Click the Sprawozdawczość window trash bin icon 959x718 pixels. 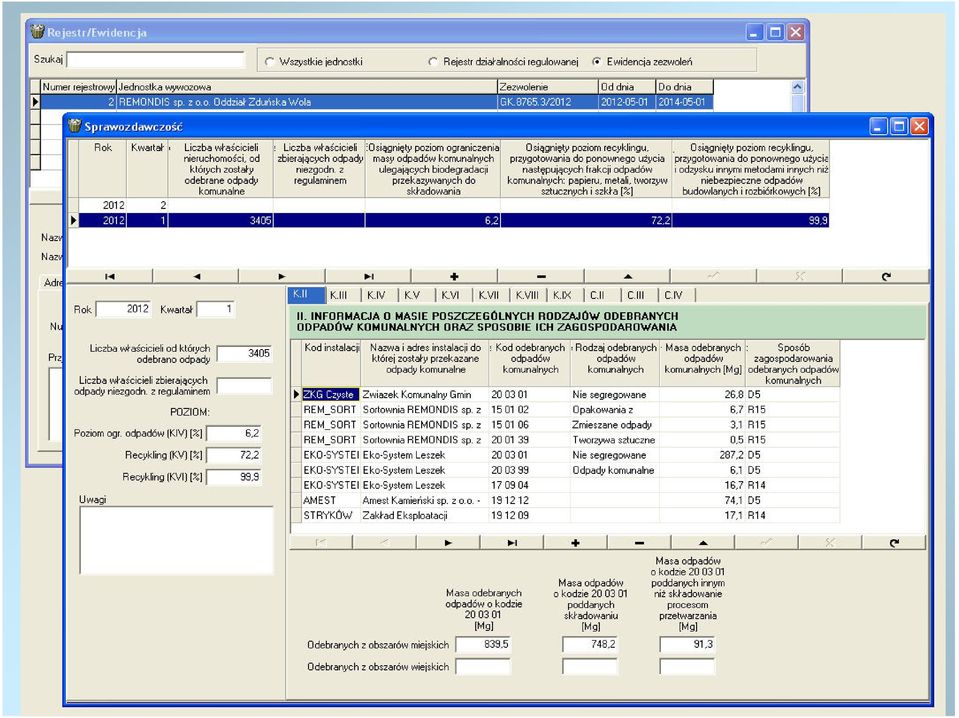coord(75,126)
